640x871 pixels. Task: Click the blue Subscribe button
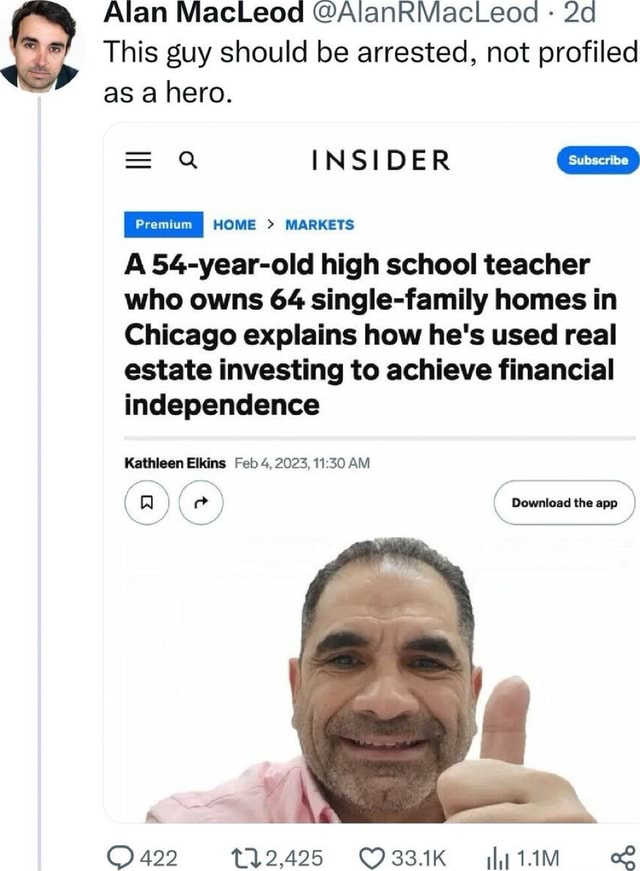(598, 160)
